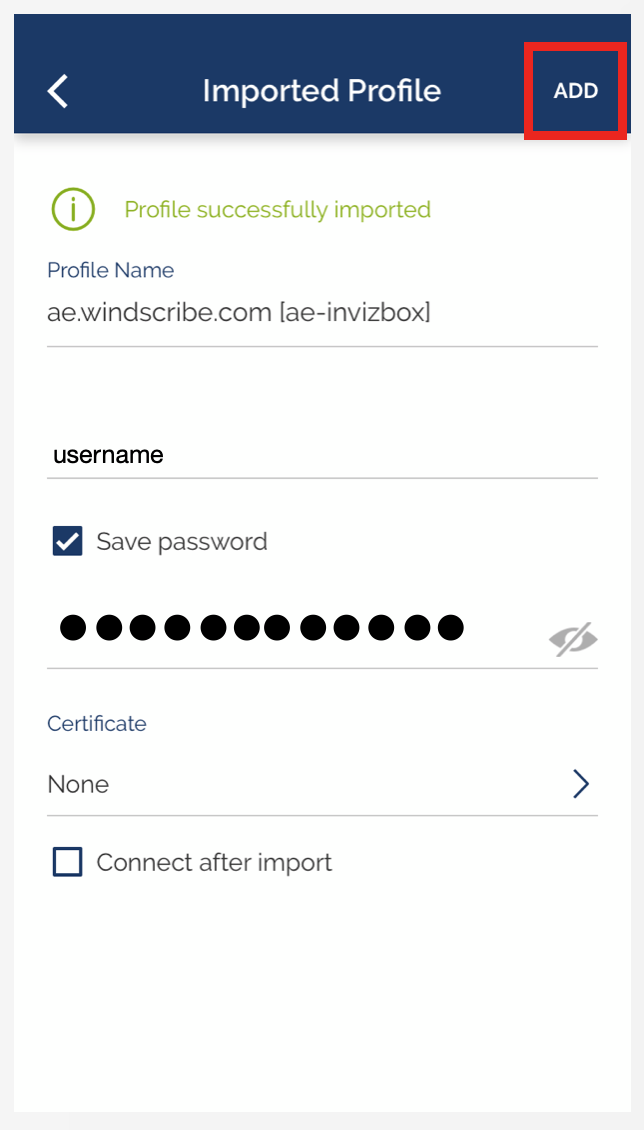
Task: Click the "Connect after import" label text
Action: point(214,862)
